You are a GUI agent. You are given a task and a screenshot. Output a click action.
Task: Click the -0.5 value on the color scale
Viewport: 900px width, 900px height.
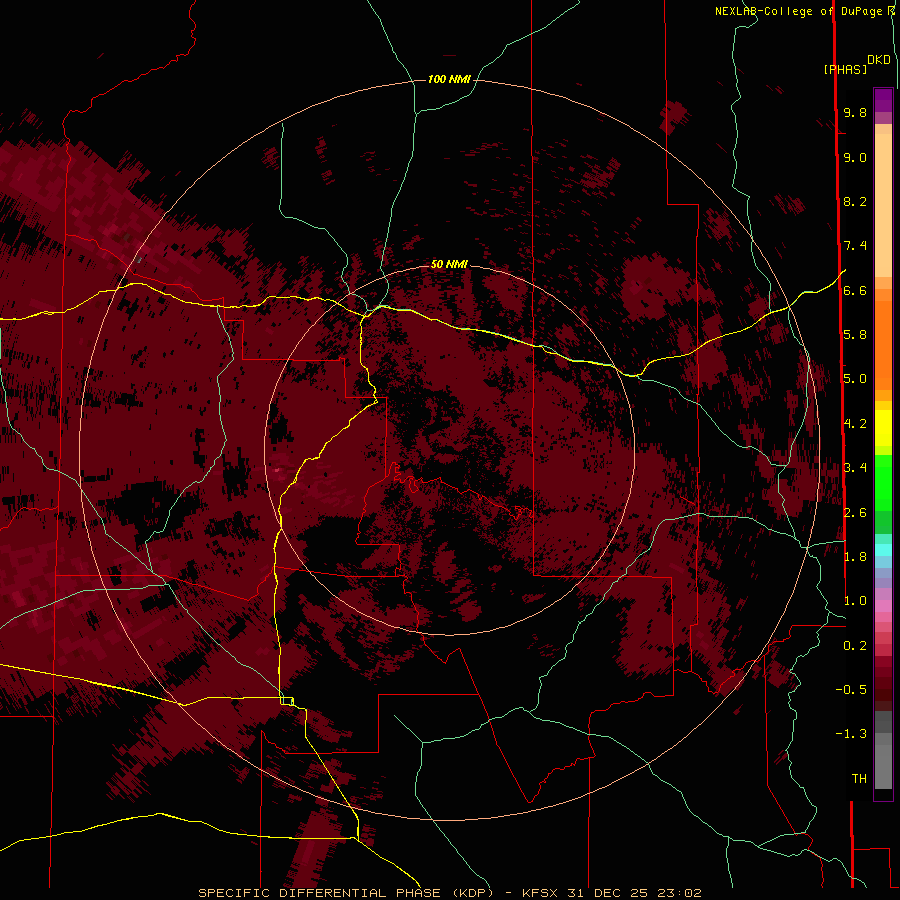pyautogui.click(x=851, y=690)
